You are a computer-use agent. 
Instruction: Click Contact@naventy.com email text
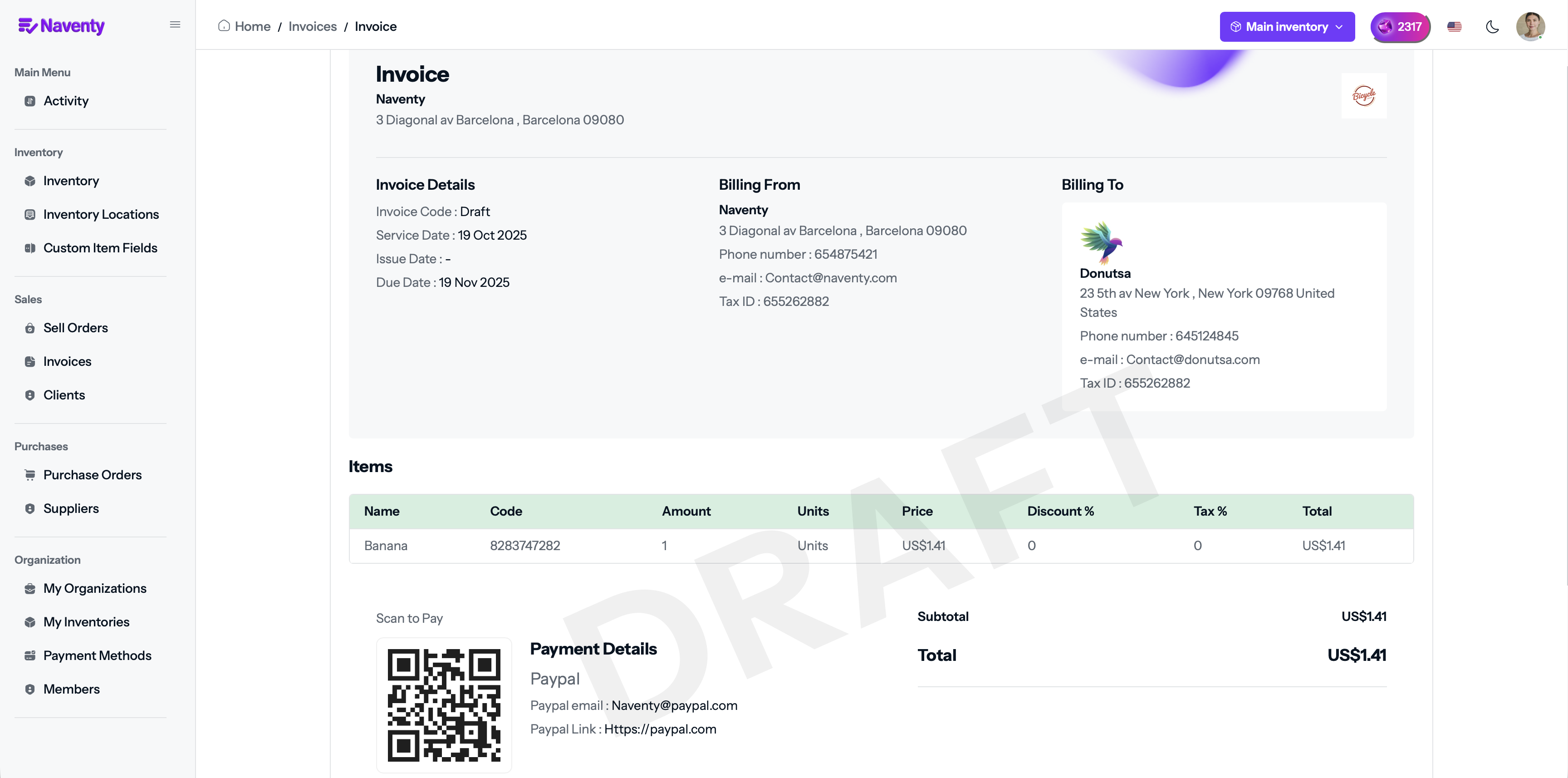click(830, 278)
